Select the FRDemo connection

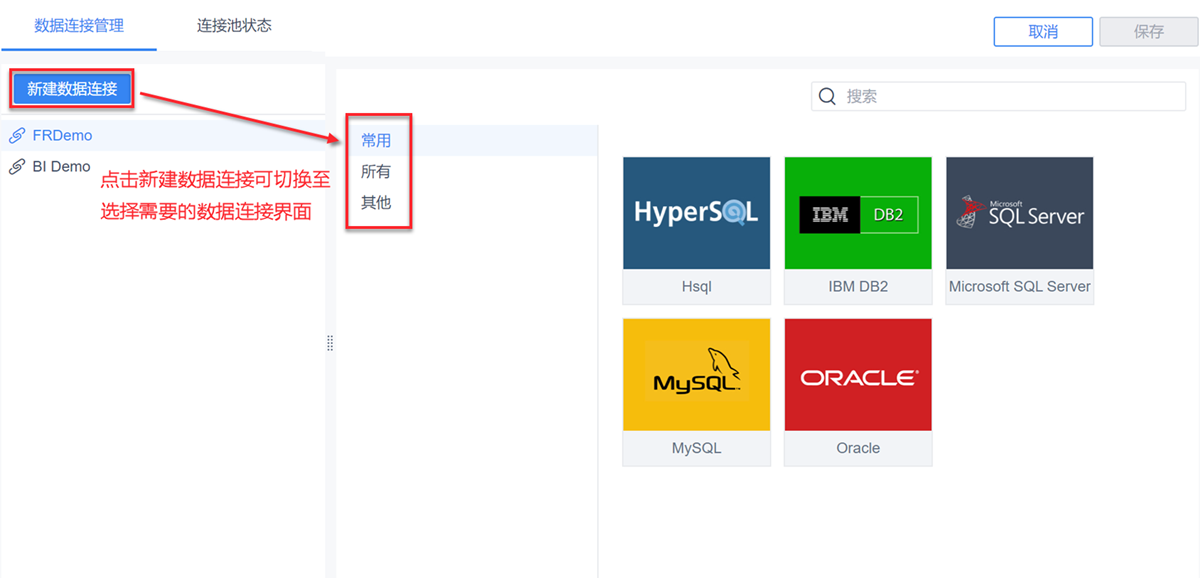coord(163,135)
